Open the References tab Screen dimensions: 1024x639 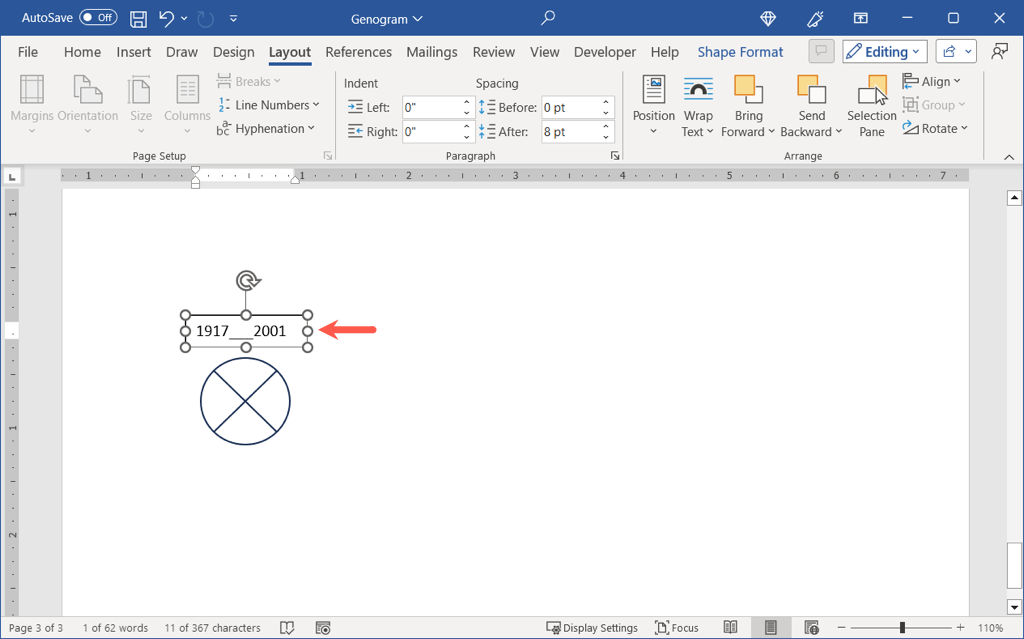[x=358, y=52]
